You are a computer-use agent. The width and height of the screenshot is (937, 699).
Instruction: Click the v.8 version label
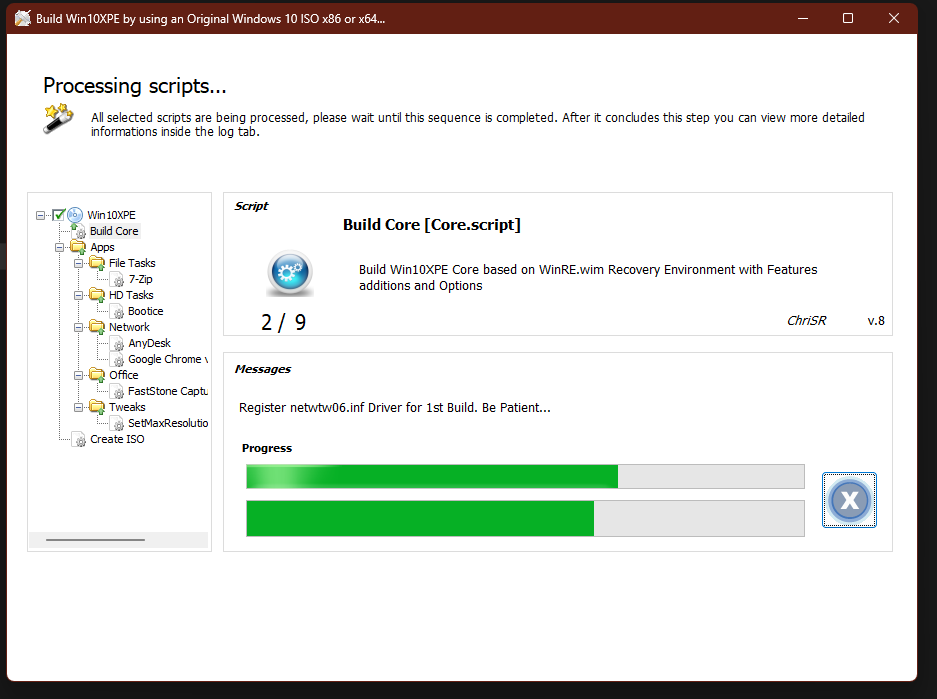[x=876, y=321]
